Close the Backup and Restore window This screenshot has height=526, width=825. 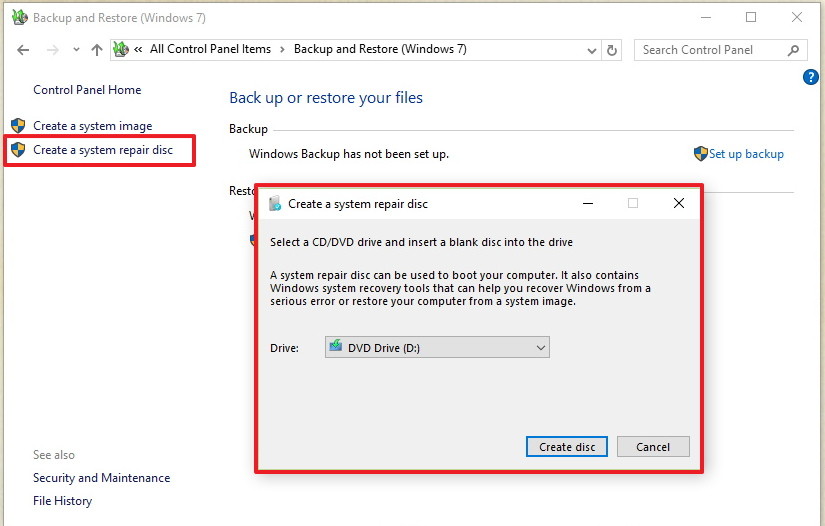pyautogui.click(x=797, y=17)
